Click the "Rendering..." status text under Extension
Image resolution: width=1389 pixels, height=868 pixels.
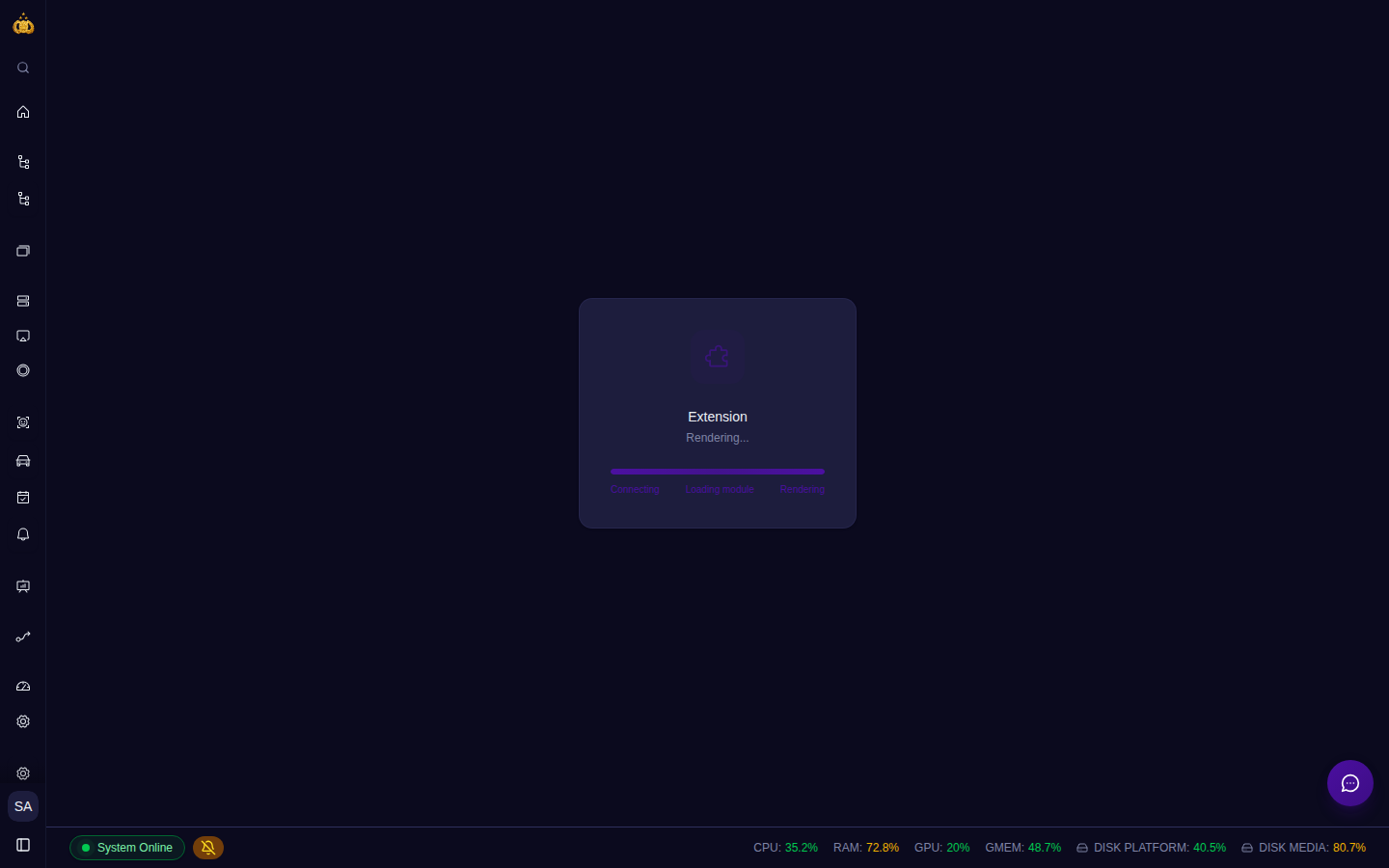click(x=718, y=438)
